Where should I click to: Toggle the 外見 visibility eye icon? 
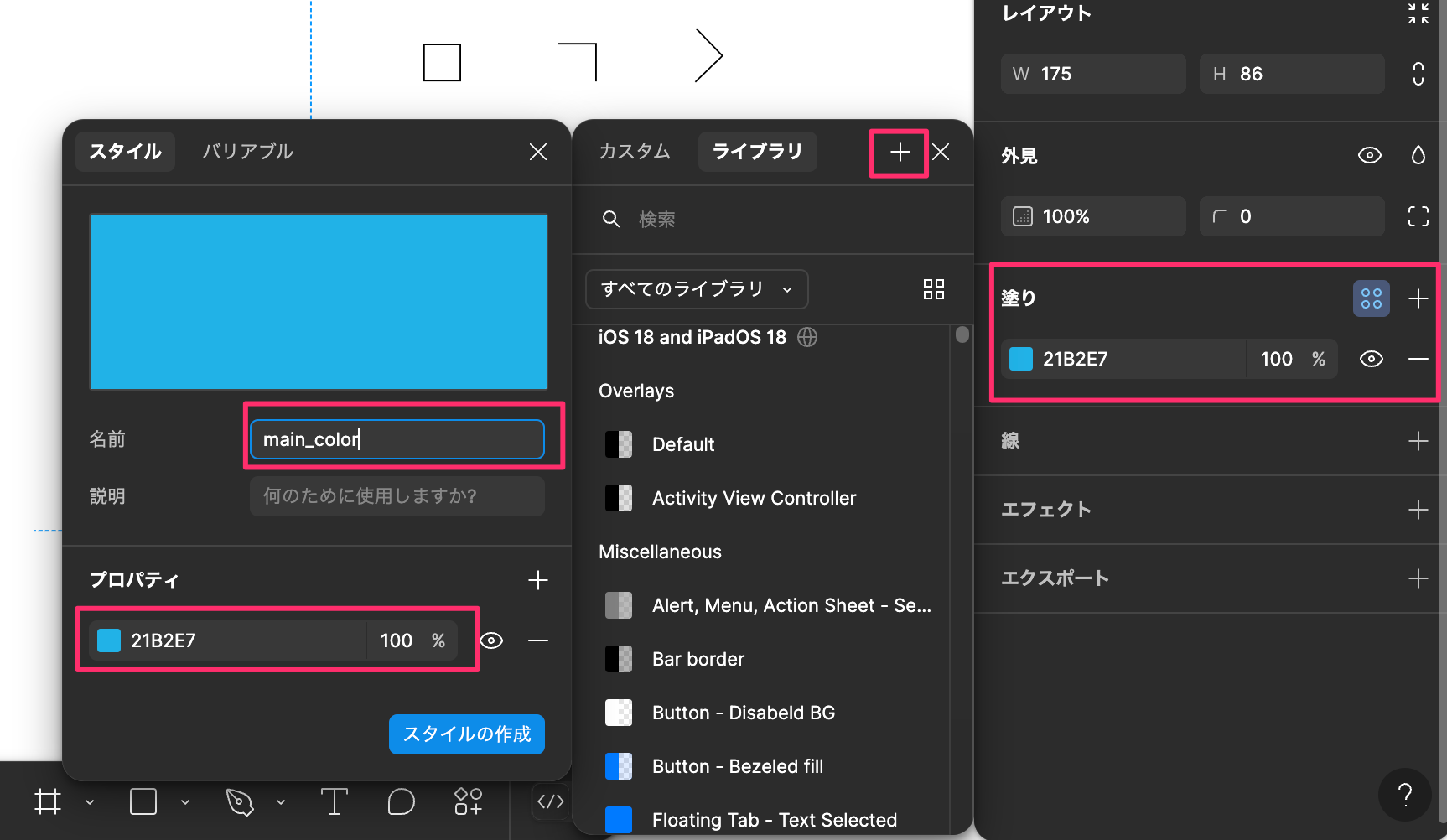tap(1370, 154)
